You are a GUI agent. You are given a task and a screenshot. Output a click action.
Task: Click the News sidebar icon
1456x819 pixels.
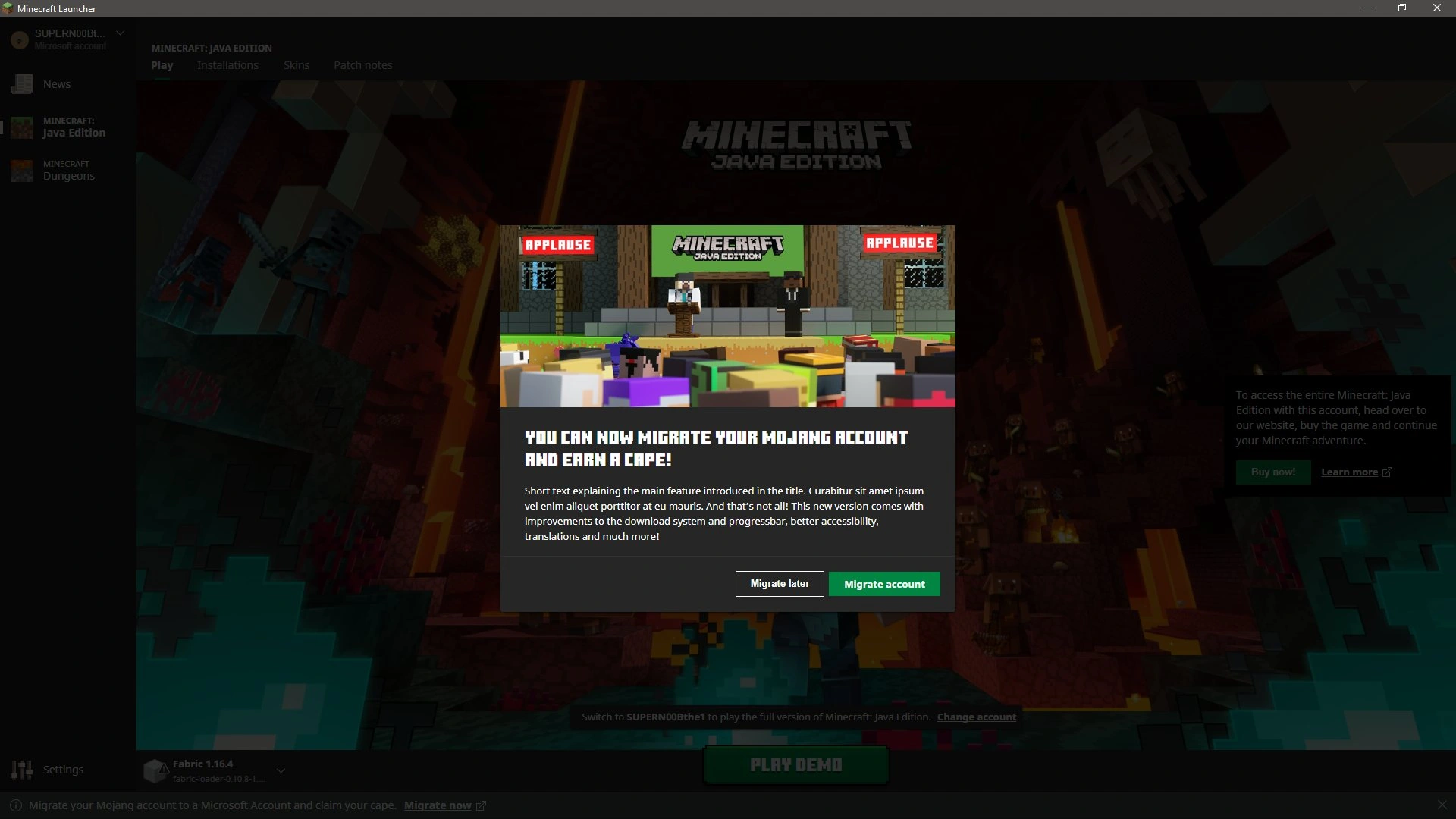tap(21, 84)
